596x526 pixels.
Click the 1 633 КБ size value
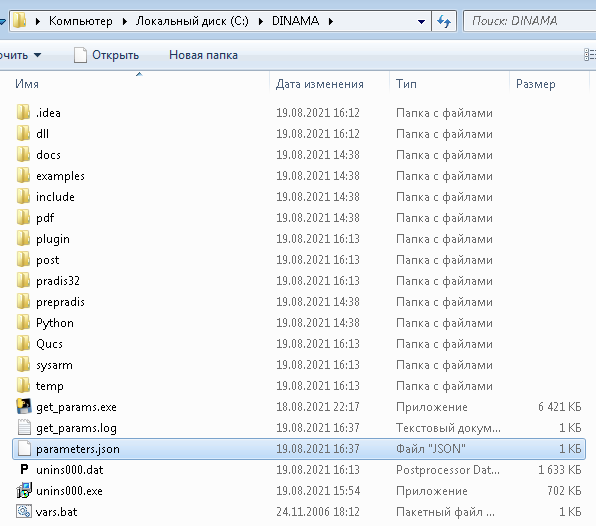[x=560, y=470]
